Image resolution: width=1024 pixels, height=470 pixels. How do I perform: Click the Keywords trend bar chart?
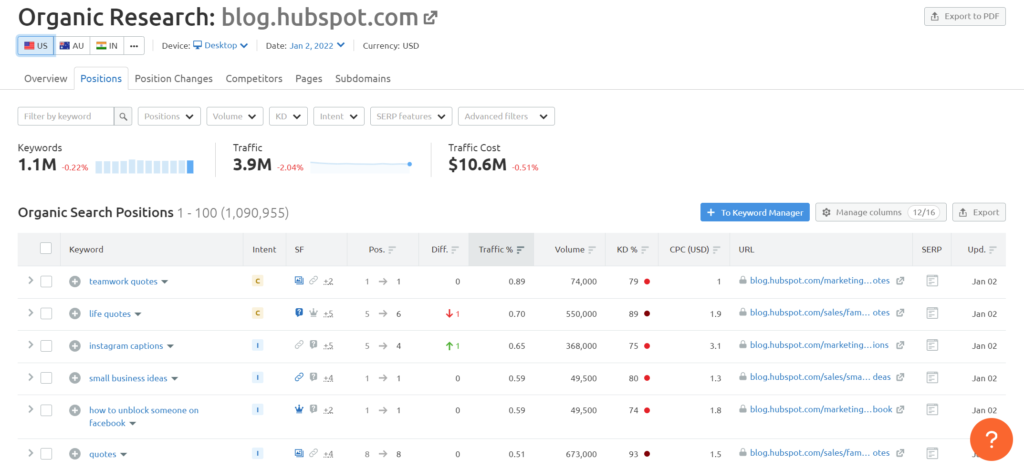[145, 166]
